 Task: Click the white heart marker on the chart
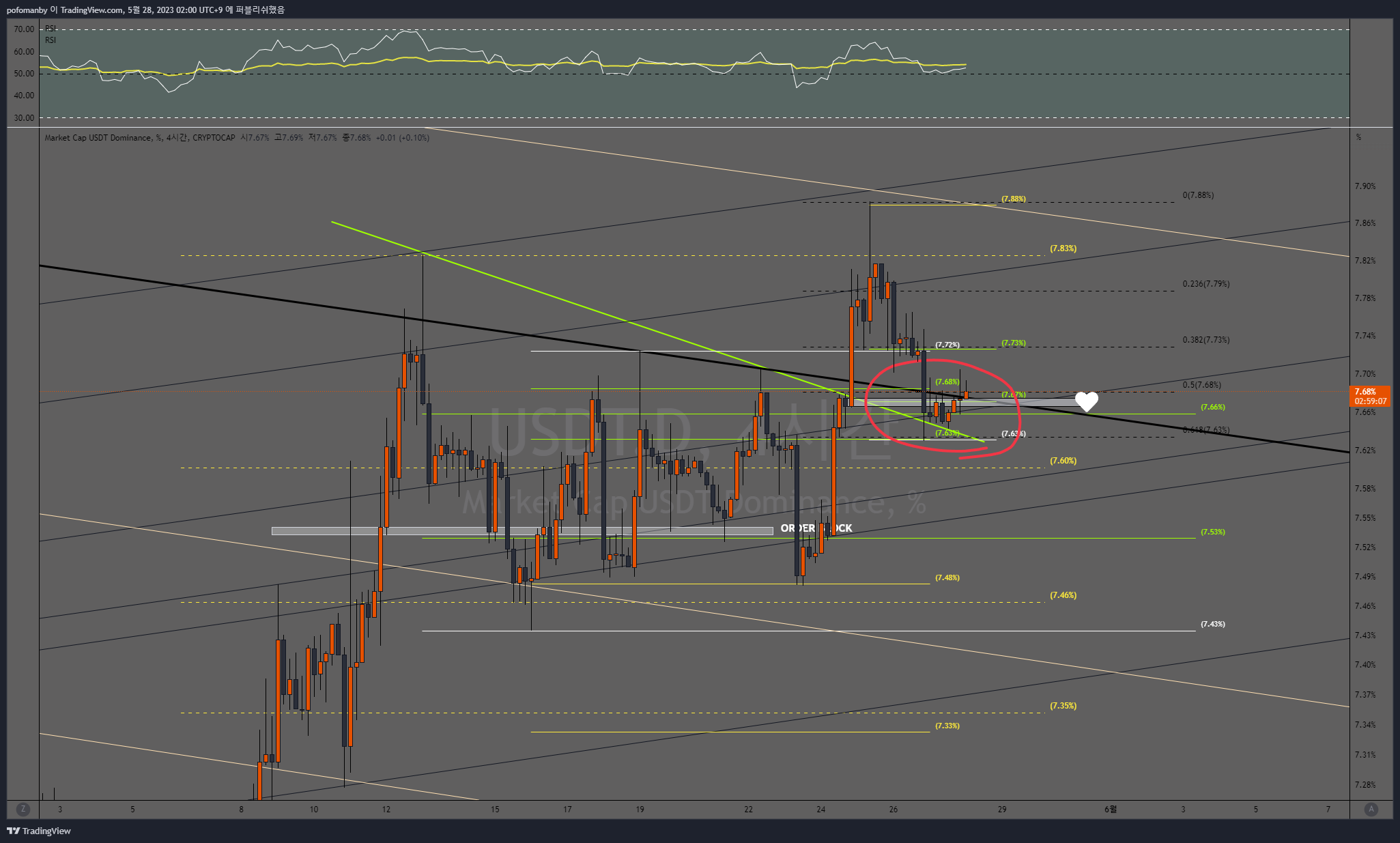[1087, 401]
